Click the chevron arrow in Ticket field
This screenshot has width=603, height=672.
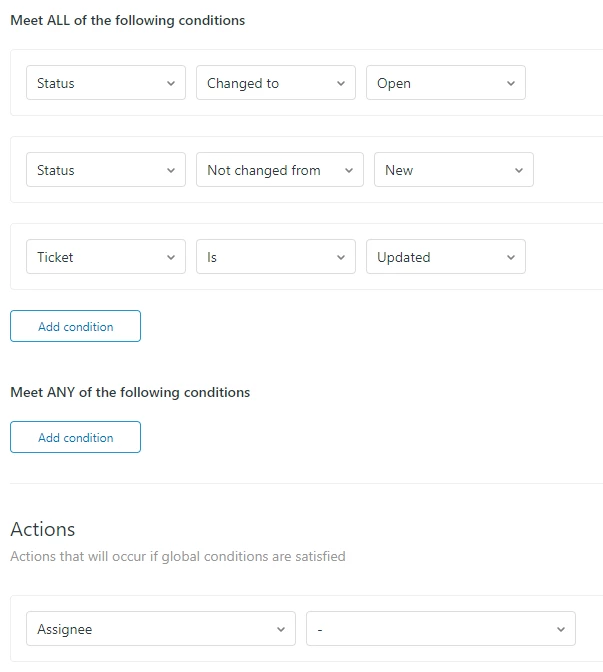coord(171,258)
